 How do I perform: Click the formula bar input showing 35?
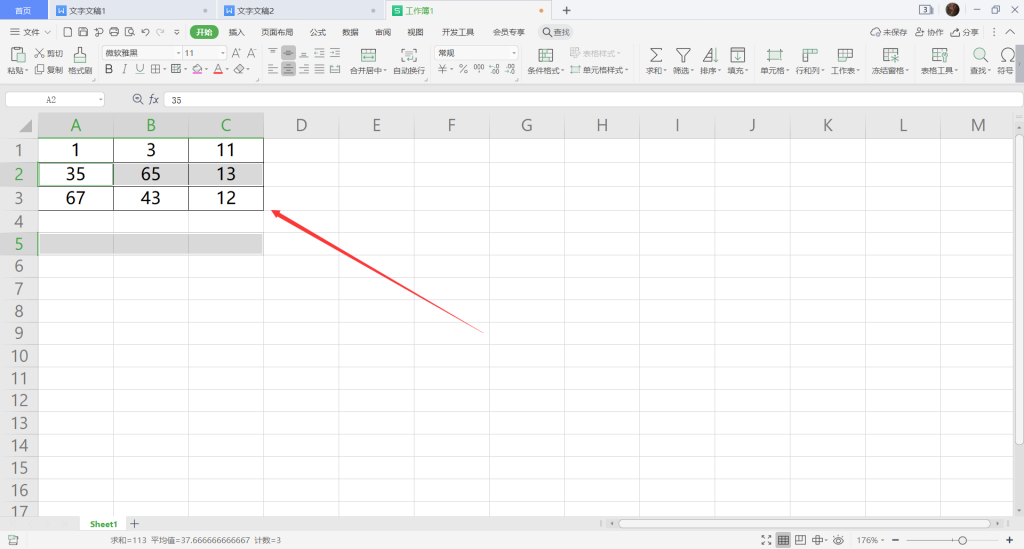coord(593,100)
